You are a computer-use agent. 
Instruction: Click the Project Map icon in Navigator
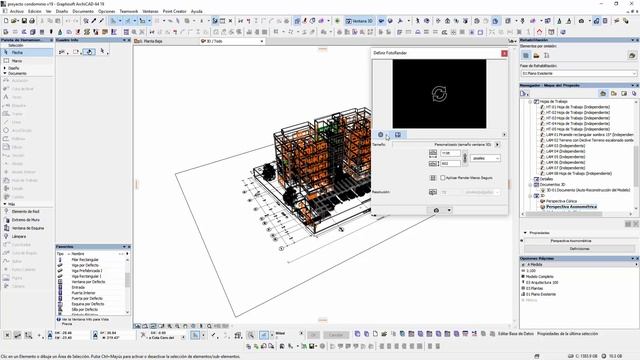[x=603, y=93]
